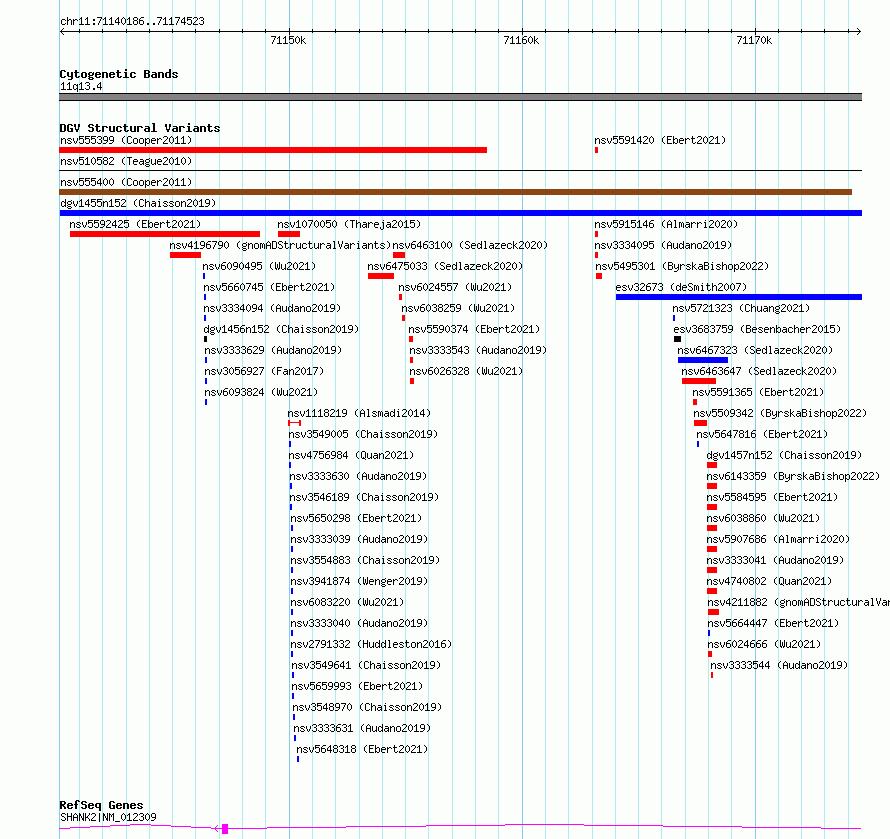Open nsv5659993 (Ebert2021) entry
Image resolution: width=890 pixels, height=839 pixels.
click(x=358, y=686)
